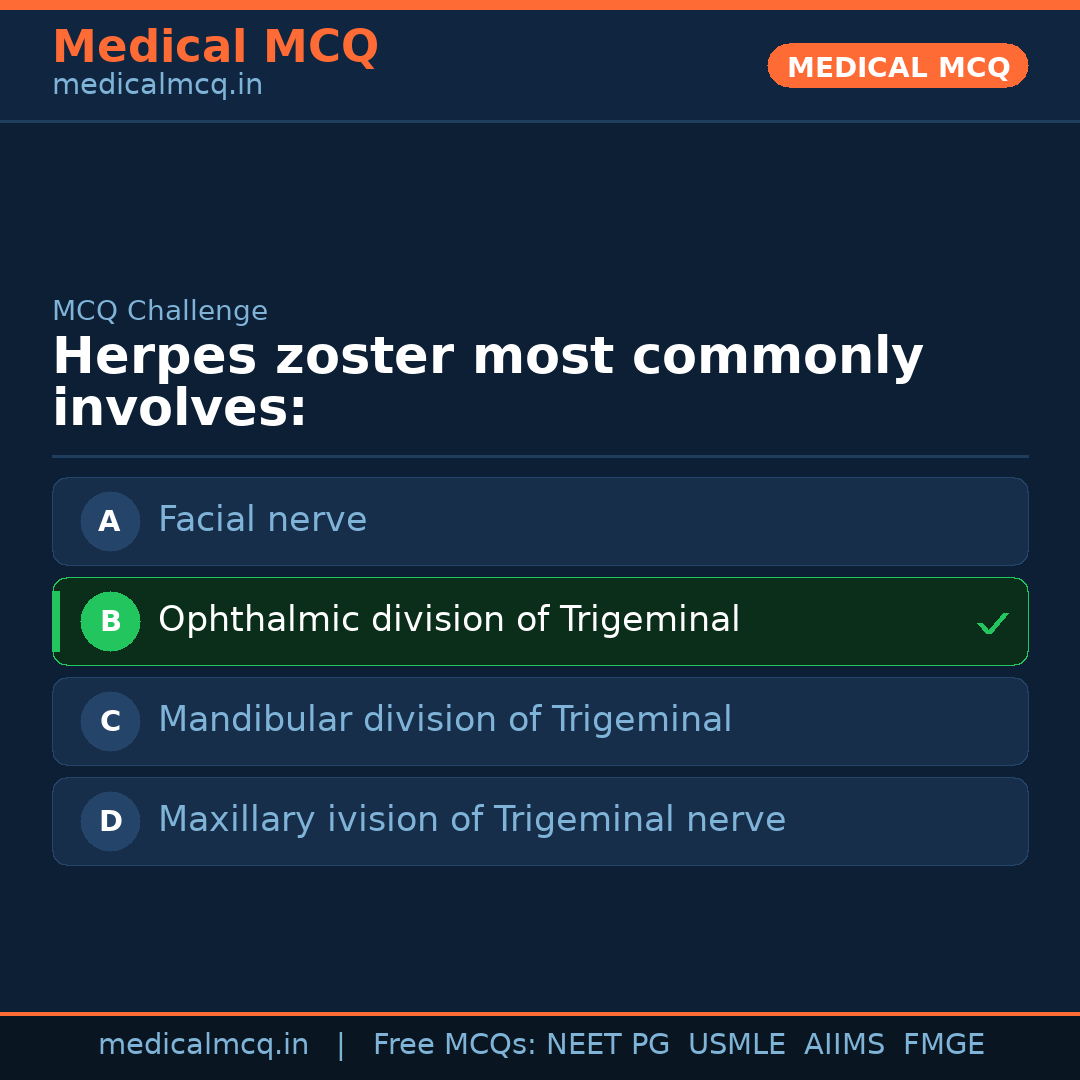Select the Facial nerve answer text
Viewport: 1080px width, 1080px height.
262,520
